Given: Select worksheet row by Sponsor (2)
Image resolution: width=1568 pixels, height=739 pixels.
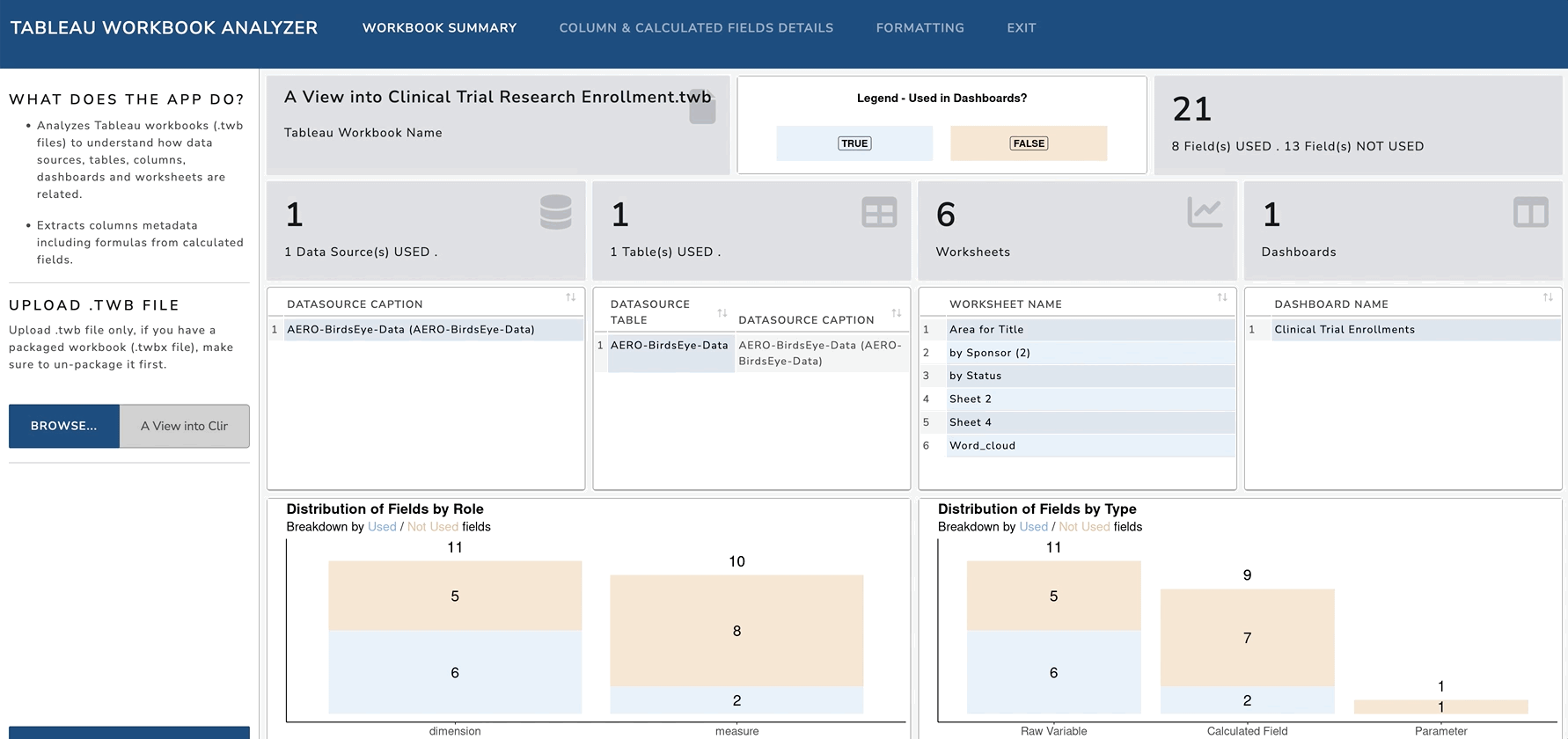Looking at the screenshot, I should click(1077, 353).
